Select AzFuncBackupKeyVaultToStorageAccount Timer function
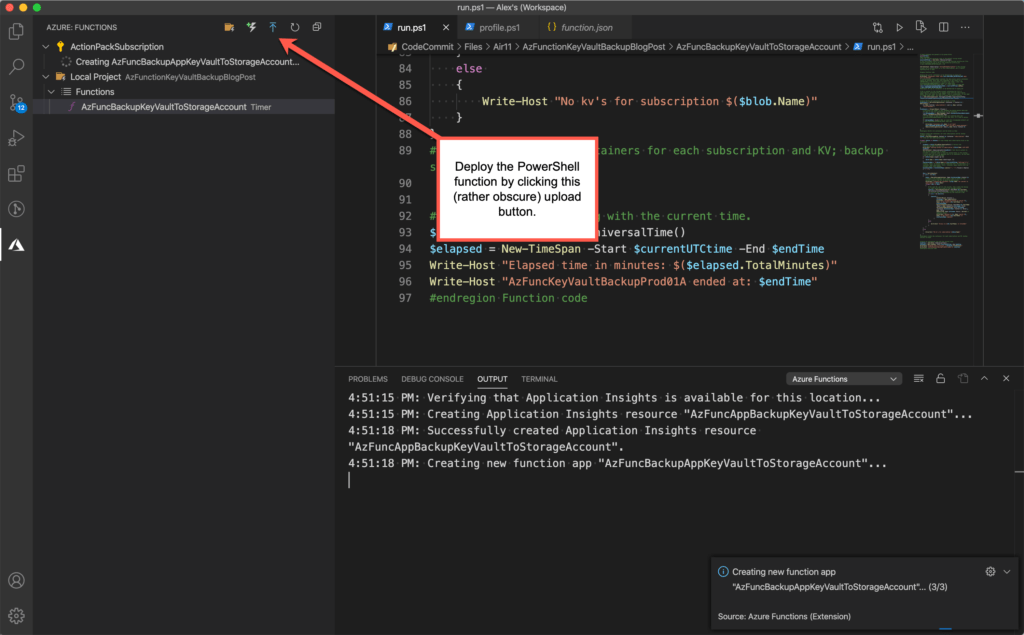1024x635 pixels. pyautogui.click(x=184, y=107)
